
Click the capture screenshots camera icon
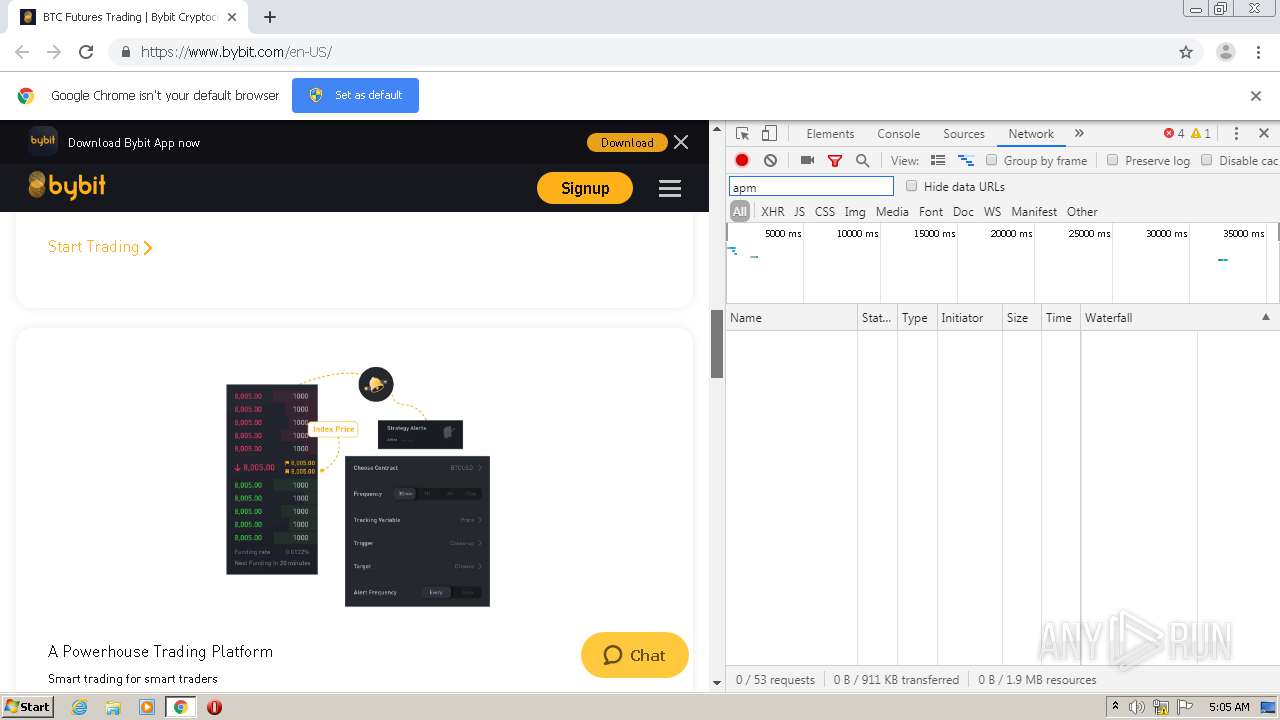(x=807, y=160)
